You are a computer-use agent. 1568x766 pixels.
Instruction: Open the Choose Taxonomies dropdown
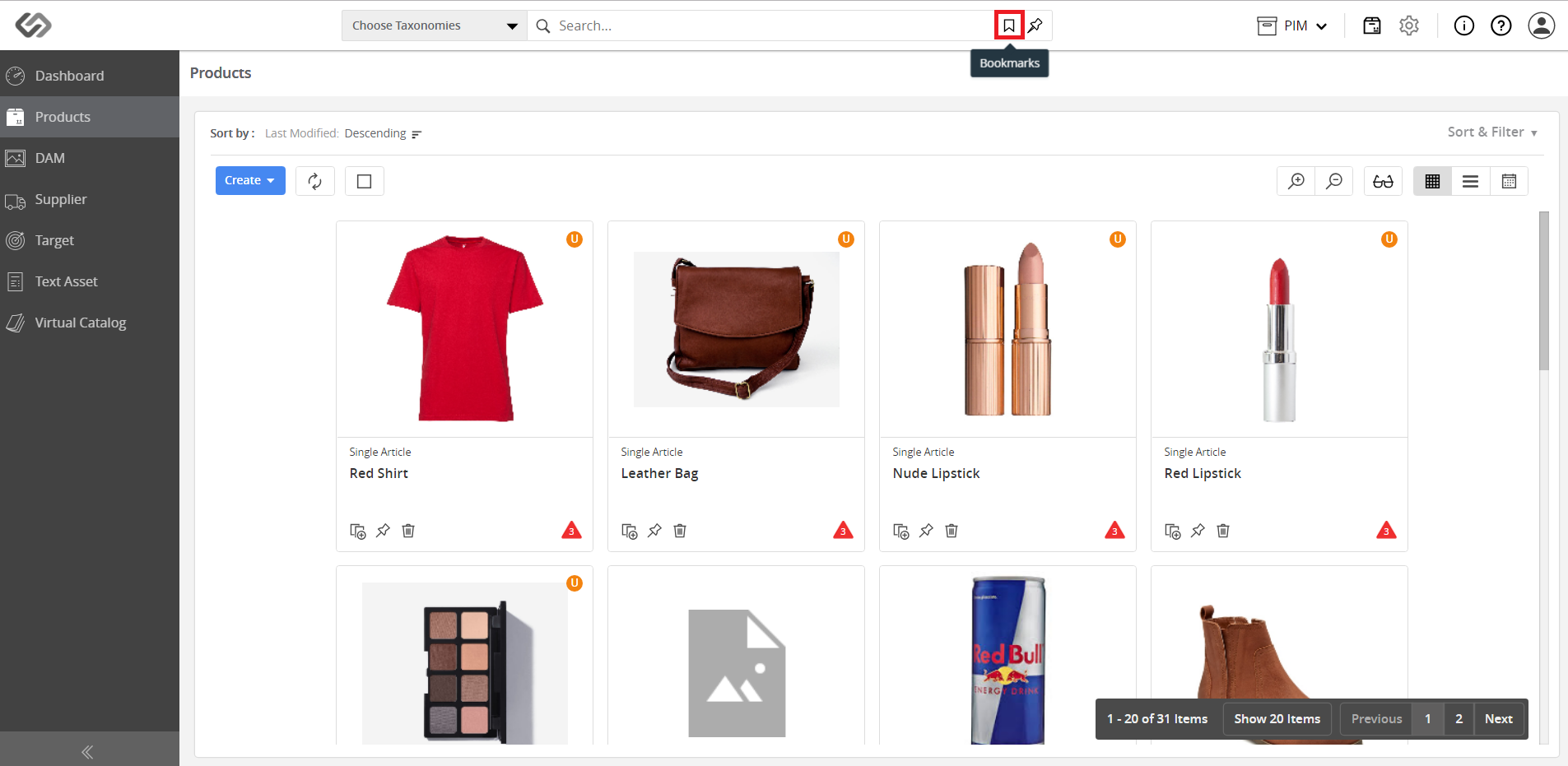click(435, 26)
